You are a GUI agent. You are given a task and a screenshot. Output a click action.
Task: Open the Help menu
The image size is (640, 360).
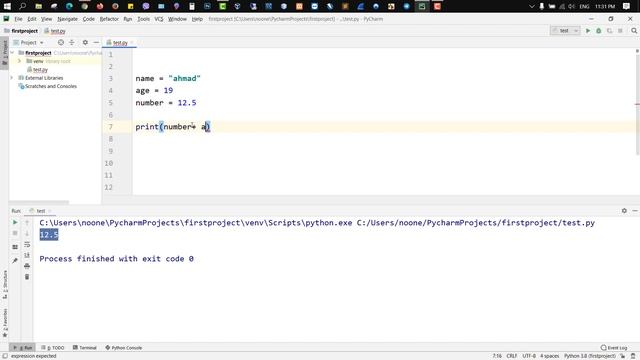tap(197, 19)
